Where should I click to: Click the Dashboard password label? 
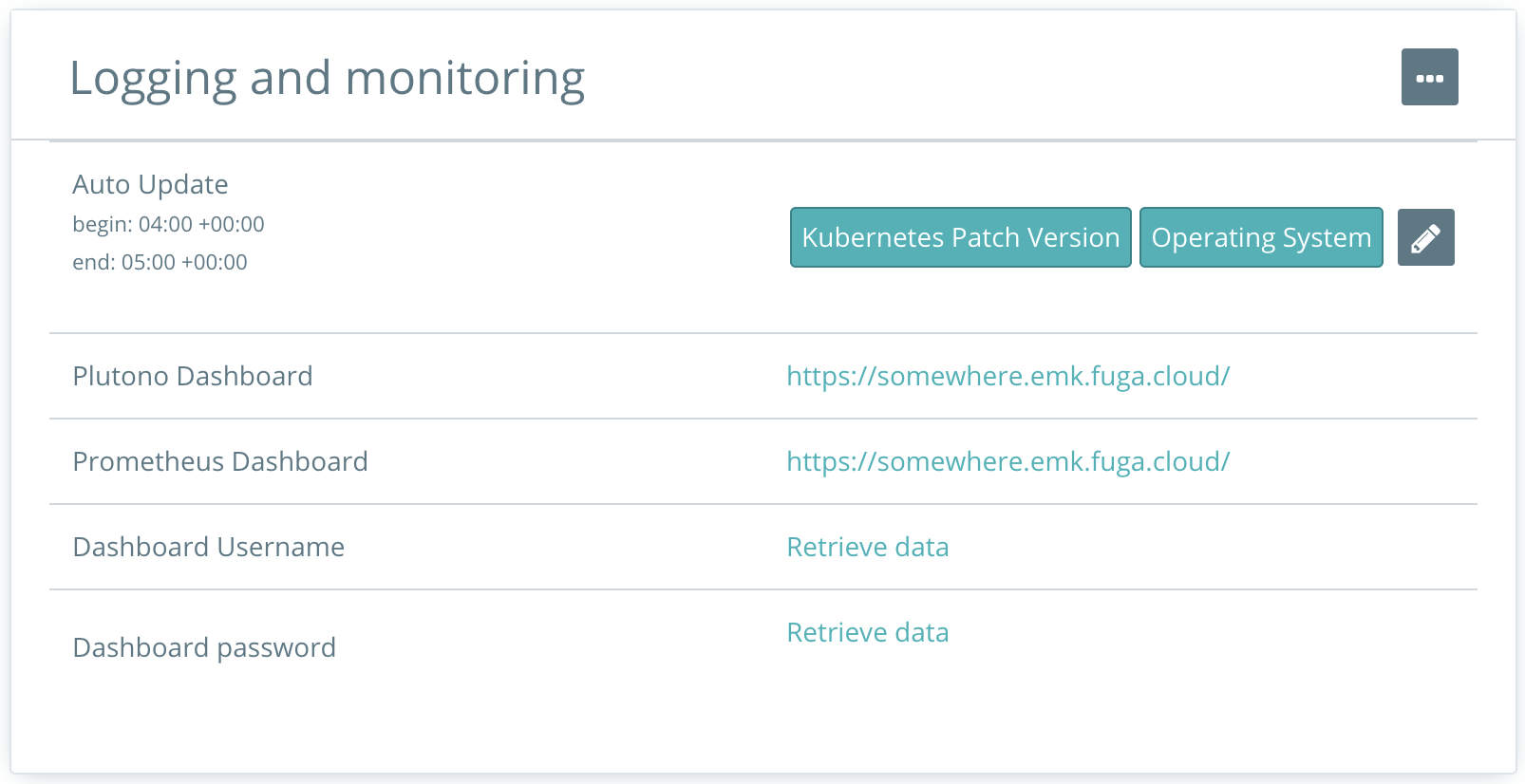point(204,647)
